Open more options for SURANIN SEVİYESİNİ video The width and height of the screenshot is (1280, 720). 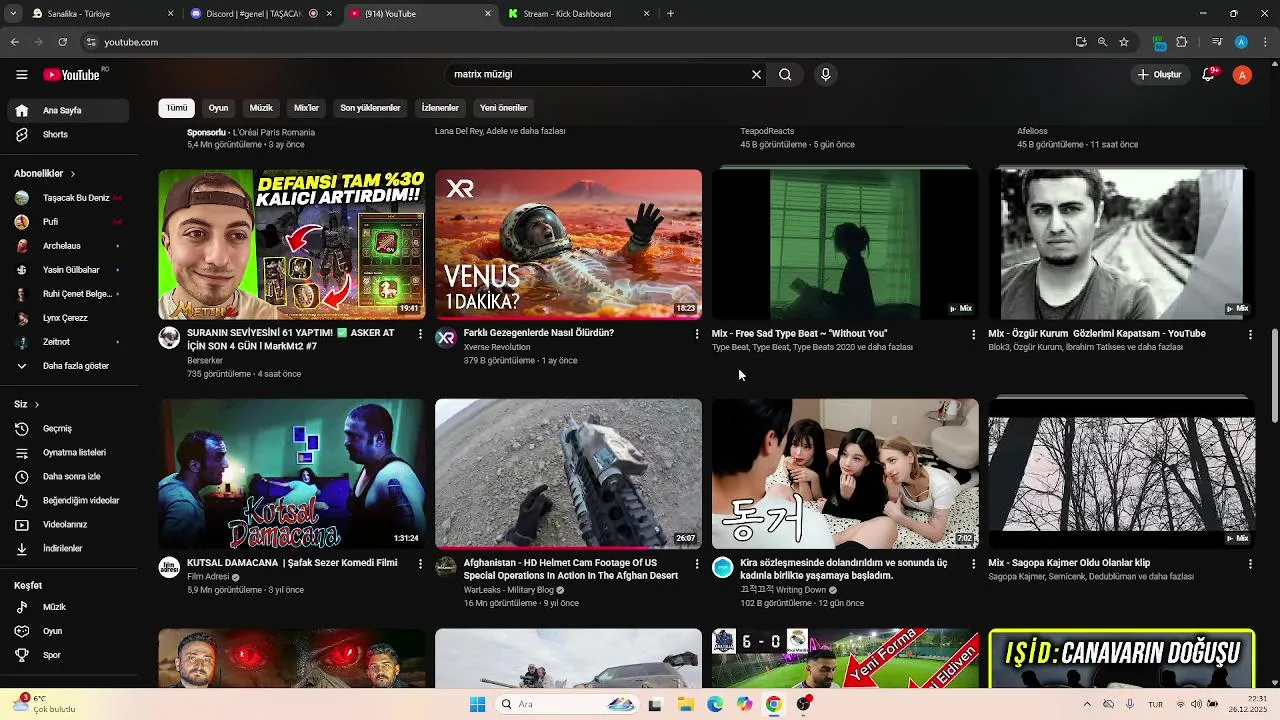[x=420, y=334]
